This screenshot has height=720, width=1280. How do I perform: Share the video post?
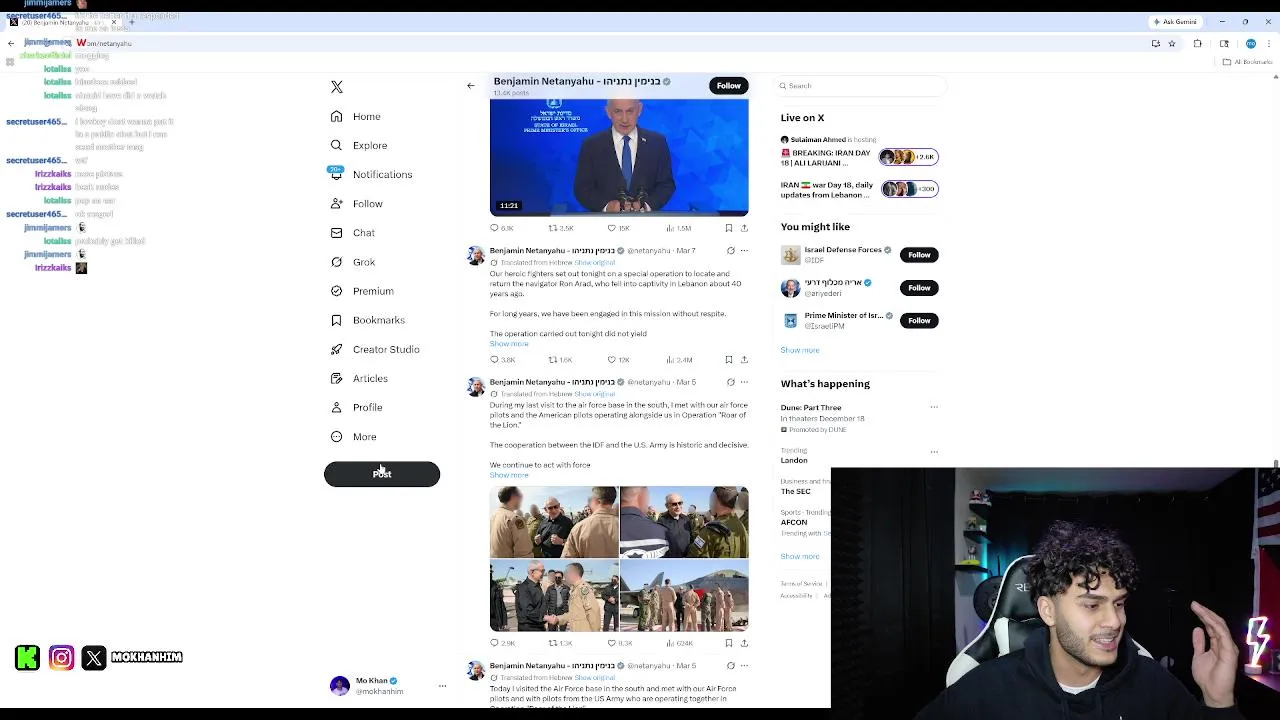point(744,228)
